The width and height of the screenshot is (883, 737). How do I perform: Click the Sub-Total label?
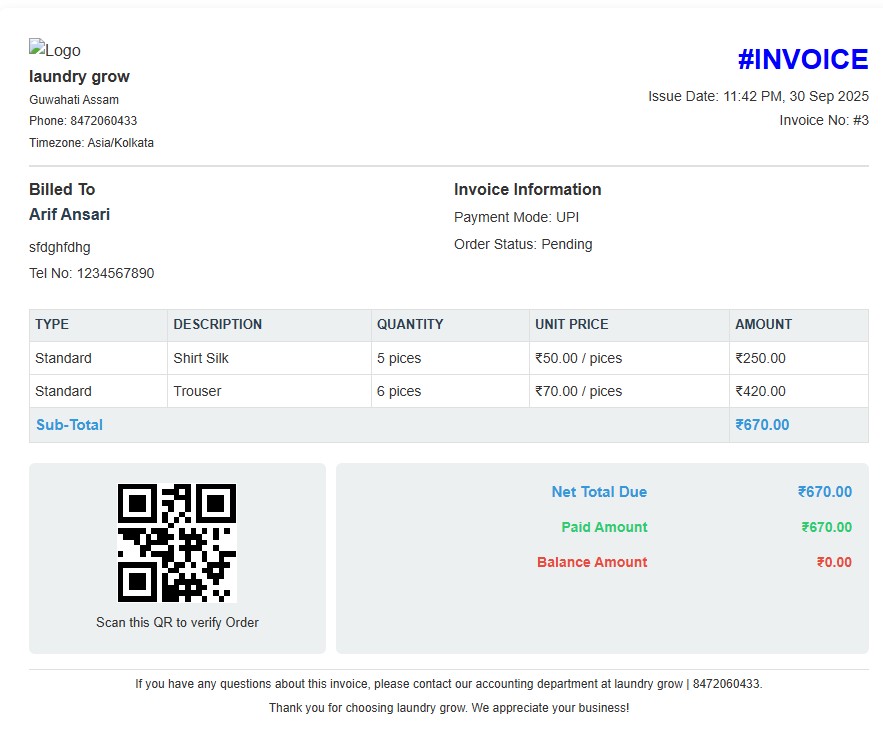pyautogui.click(x=69, y=425)
